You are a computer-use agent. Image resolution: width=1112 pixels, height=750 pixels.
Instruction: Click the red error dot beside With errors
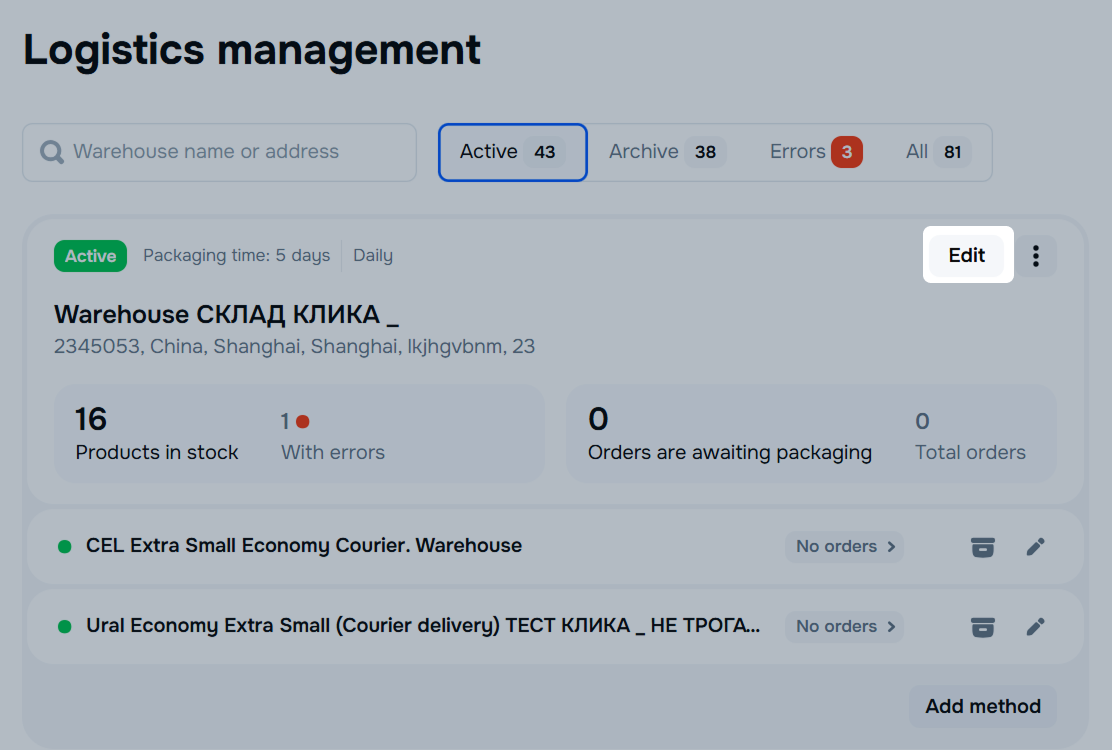pyautogui.click(x=302, y=422)
